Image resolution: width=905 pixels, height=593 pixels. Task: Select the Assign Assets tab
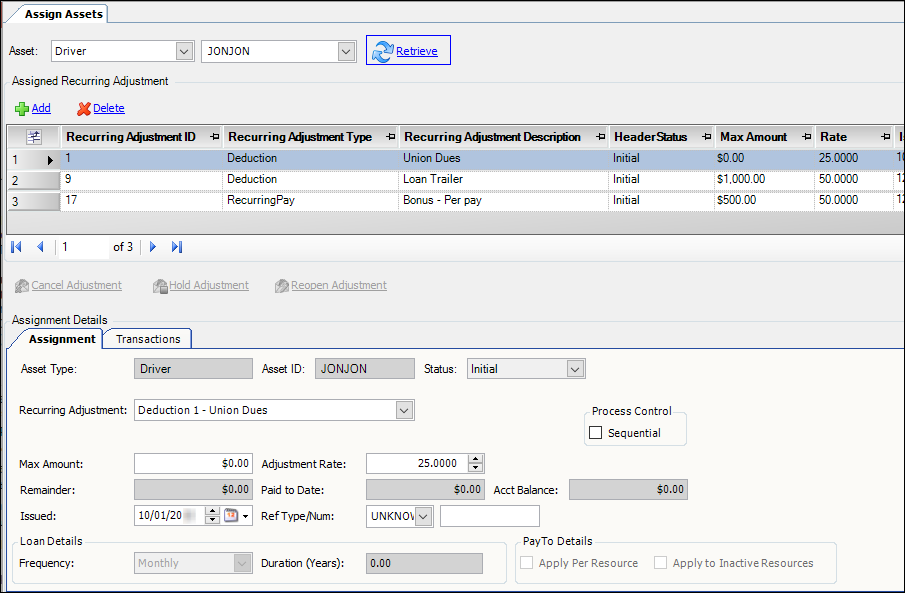(x=62, y=14)
